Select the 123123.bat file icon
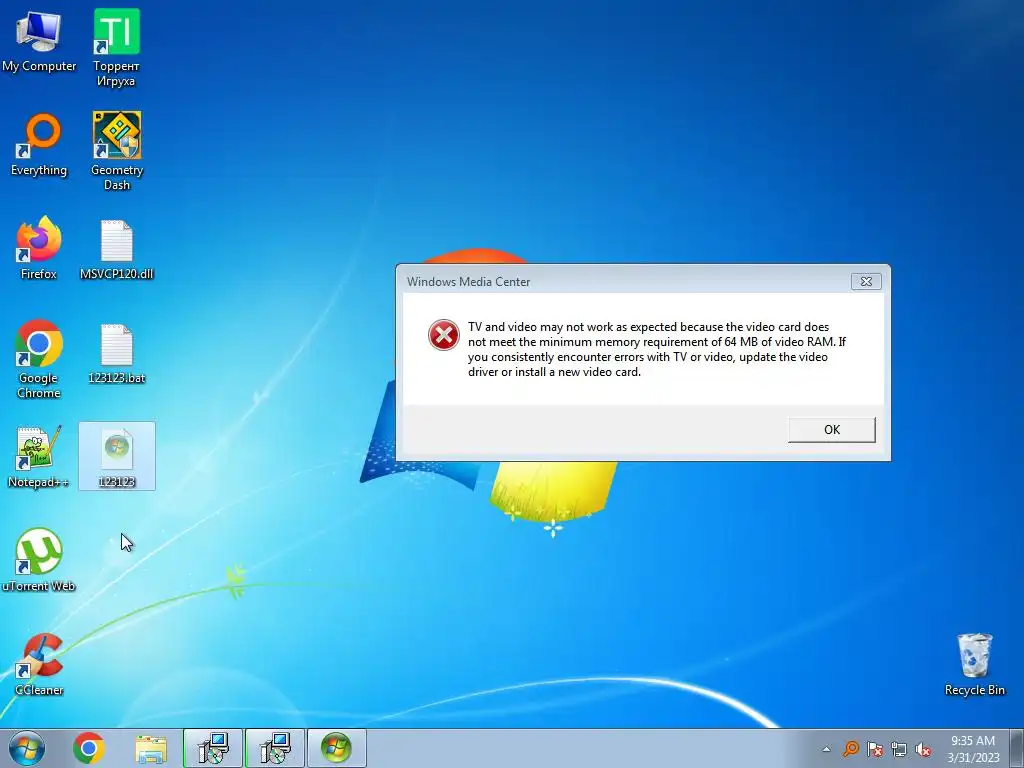This screenshot has width=1024, height=768. pyautogui.click(x=117, y=354)
